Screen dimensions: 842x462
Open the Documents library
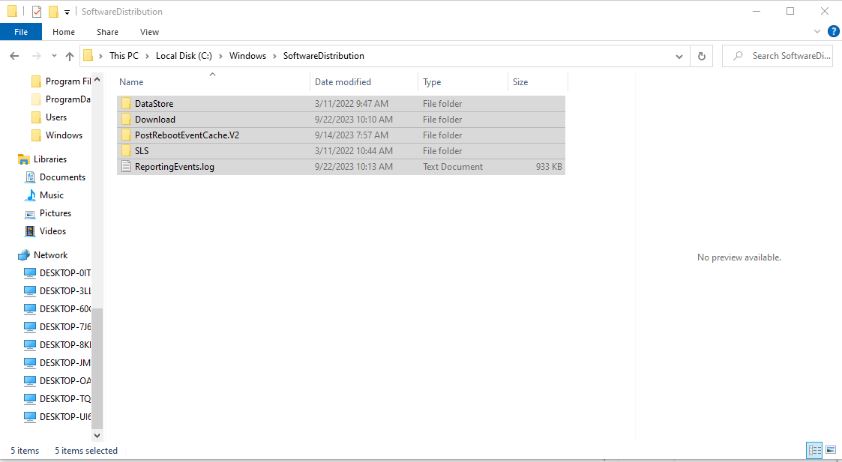55,177
